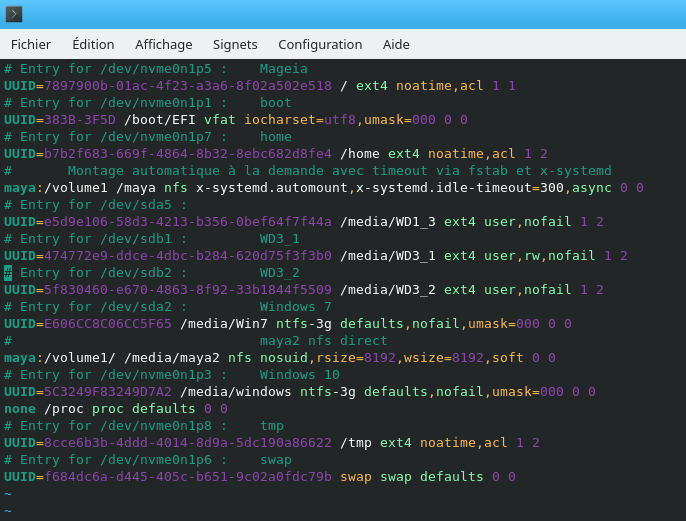Click the cursor block on the /dev/sdb2 comment
Viewport: 686px width, 521px height.
point(8,273)
